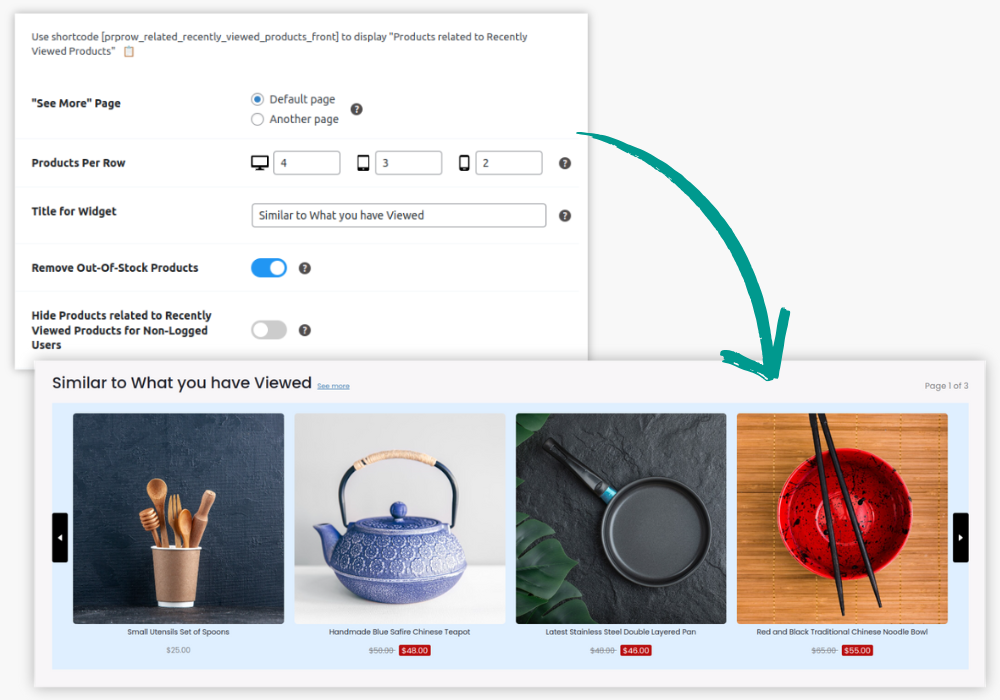1000x700 pixels.
Task: Click help icon for Remove Out-Of-Stock Products
Action: 305,268
